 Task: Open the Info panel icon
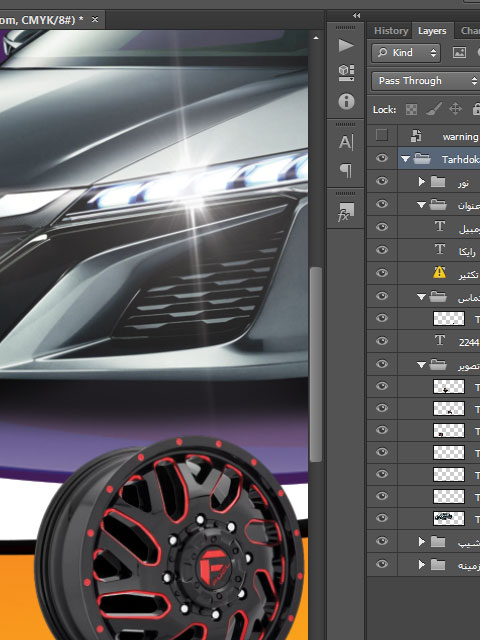(x=346, y=101)
